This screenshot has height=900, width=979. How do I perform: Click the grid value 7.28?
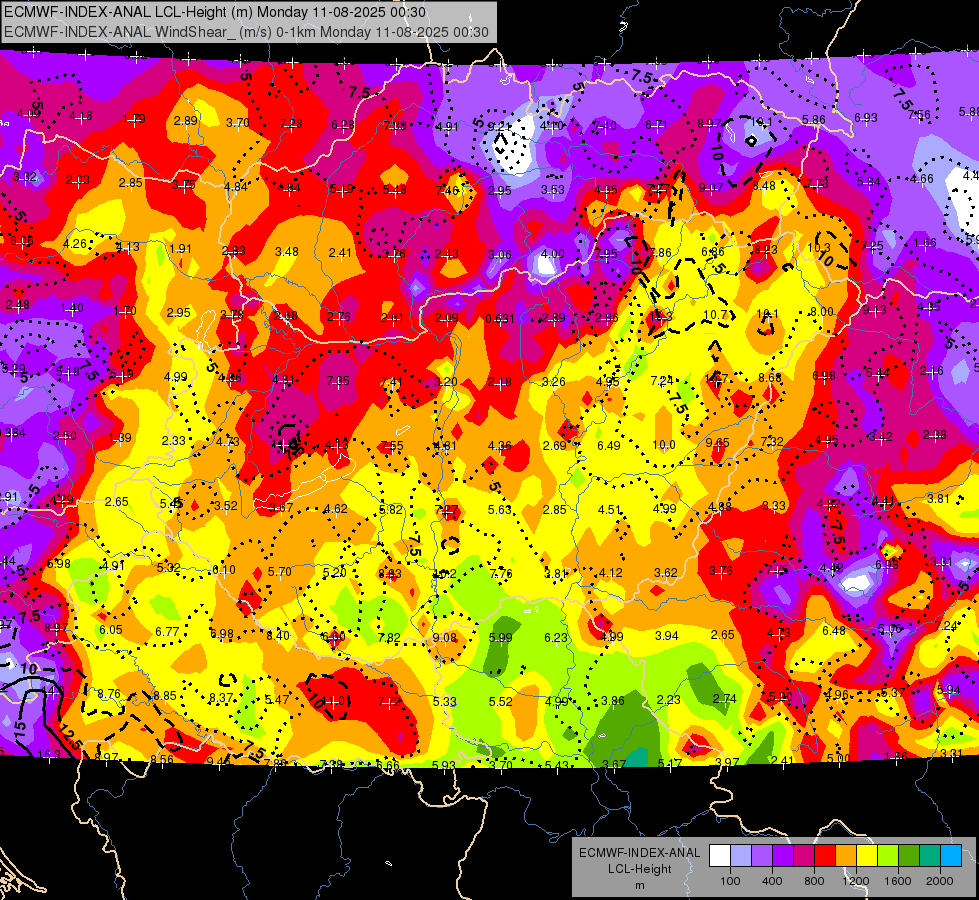coord(291,124)
